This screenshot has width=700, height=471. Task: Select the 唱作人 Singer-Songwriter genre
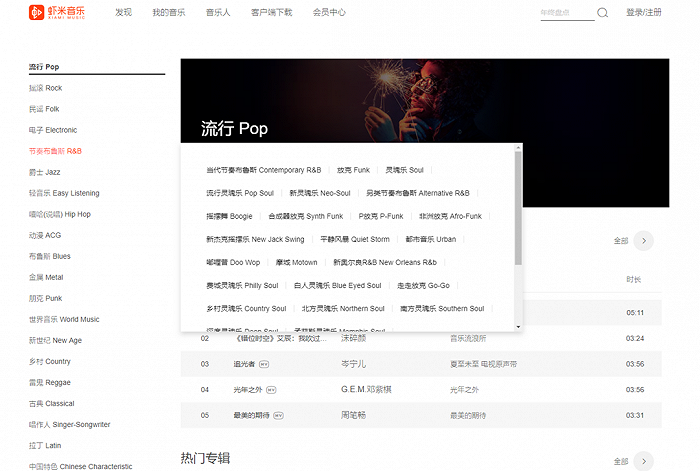69,424
